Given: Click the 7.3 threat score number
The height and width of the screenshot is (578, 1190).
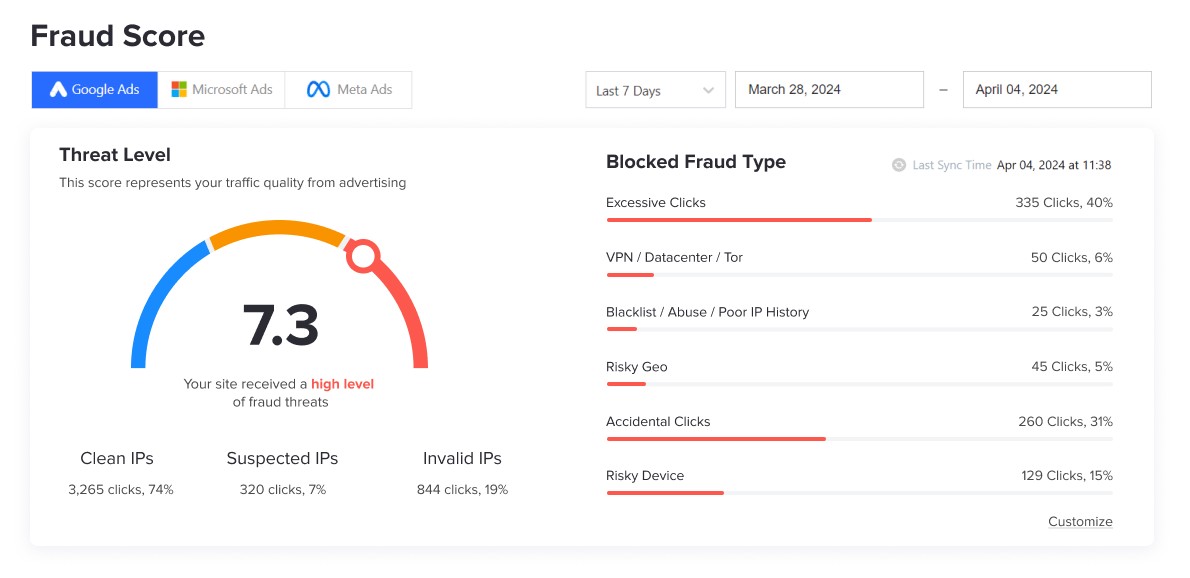Looking at the screenshot, I should coord(282,325).
